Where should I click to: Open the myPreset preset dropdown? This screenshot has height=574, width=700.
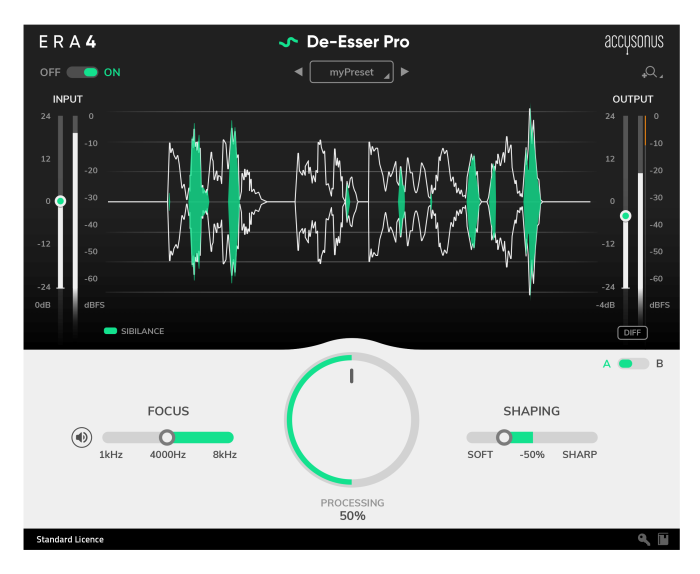pos(352,72)
